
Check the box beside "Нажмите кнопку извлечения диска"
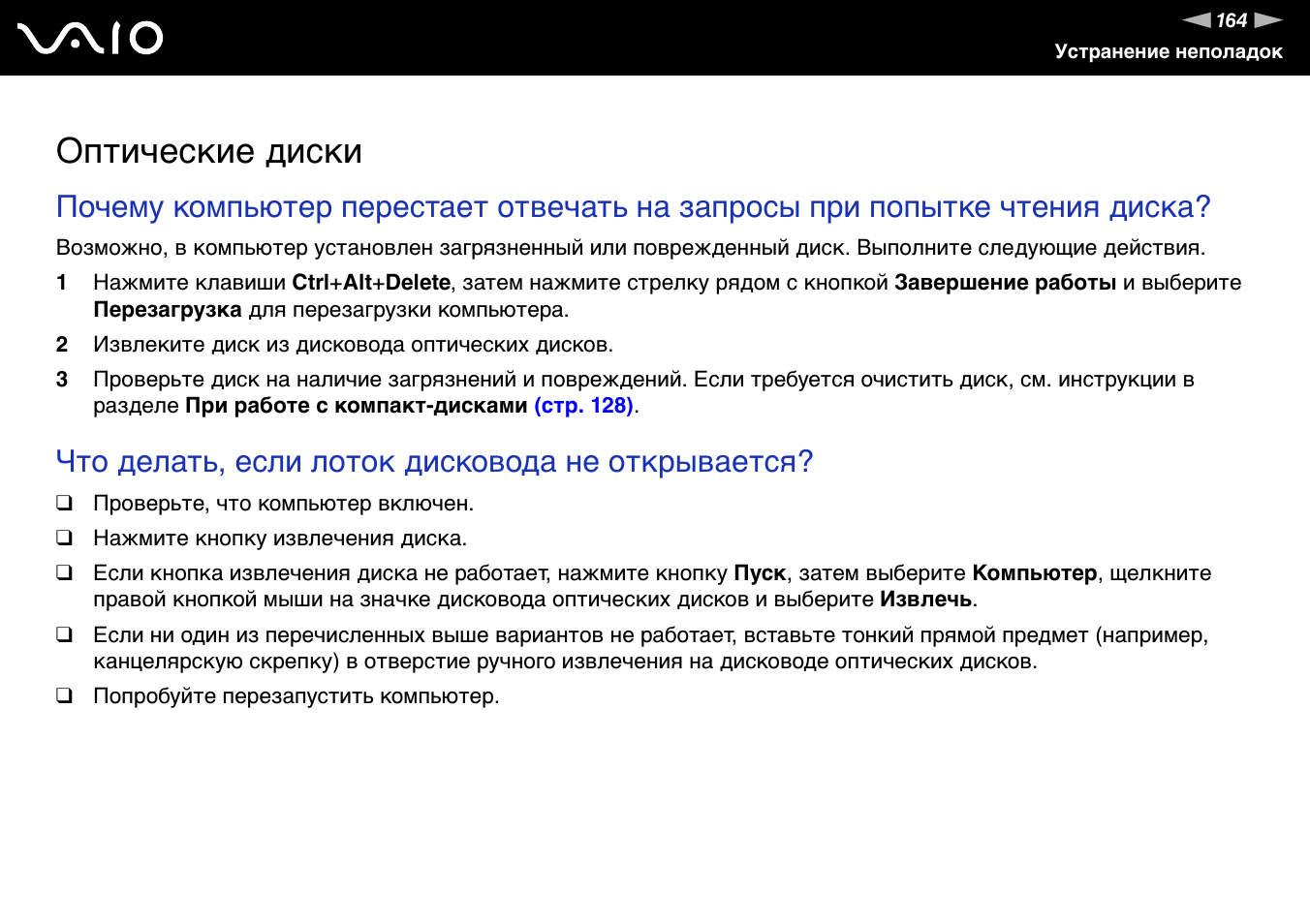tap(64, 538)
